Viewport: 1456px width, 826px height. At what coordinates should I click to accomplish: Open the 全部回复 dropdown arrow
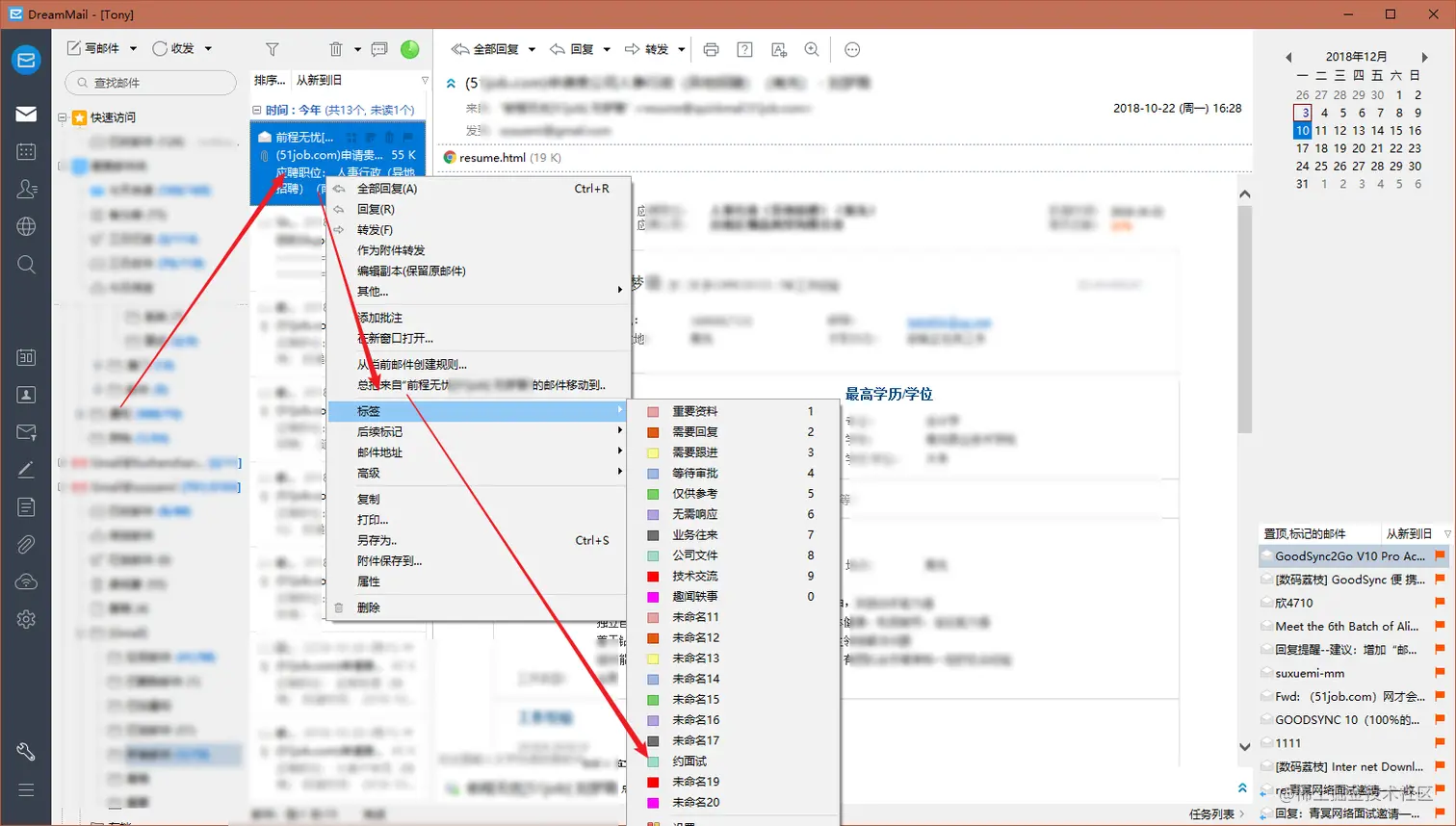click(x=532, y=49)
